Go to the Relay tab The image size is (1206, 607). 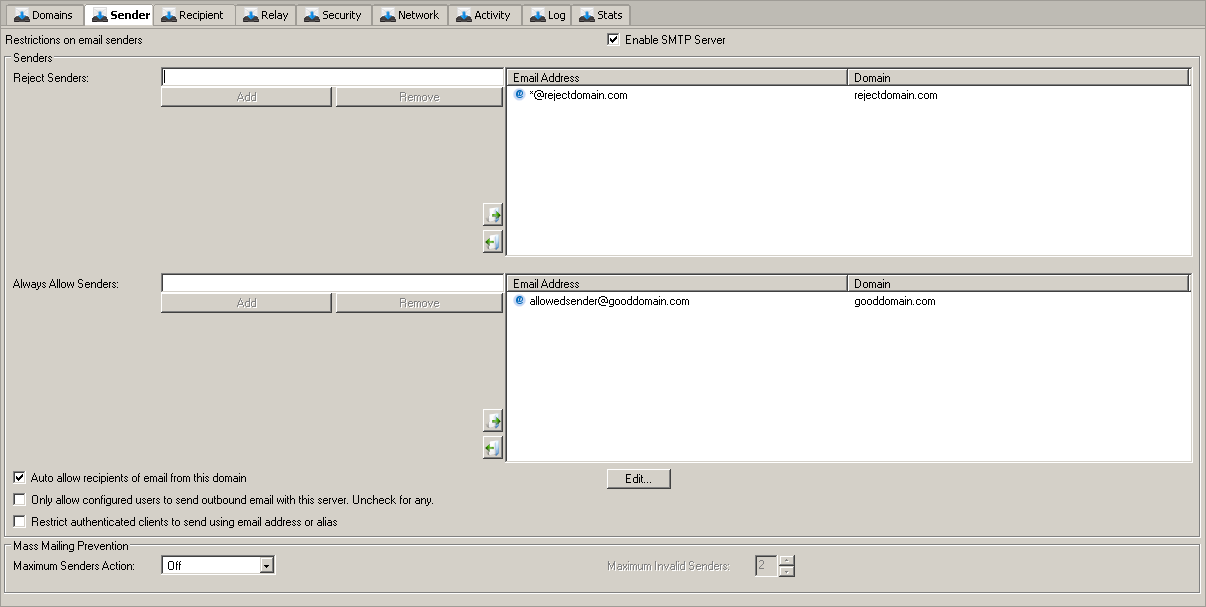(x=266, y=15)
